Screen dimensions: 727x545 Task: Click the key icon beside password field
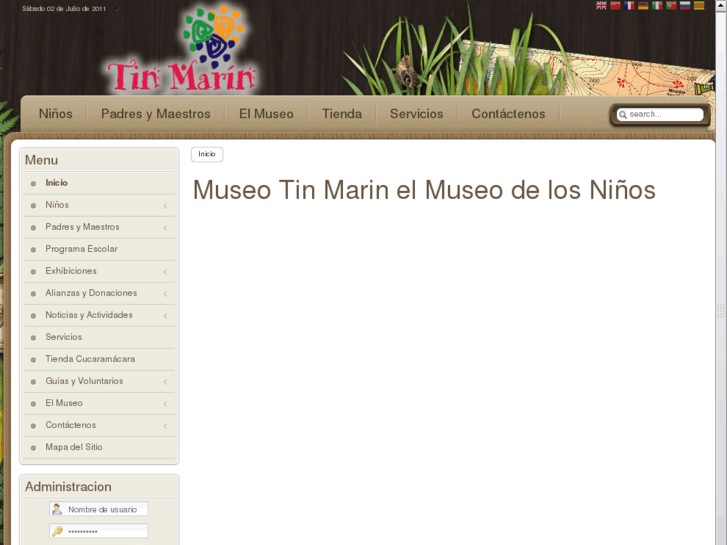point(57,531)
